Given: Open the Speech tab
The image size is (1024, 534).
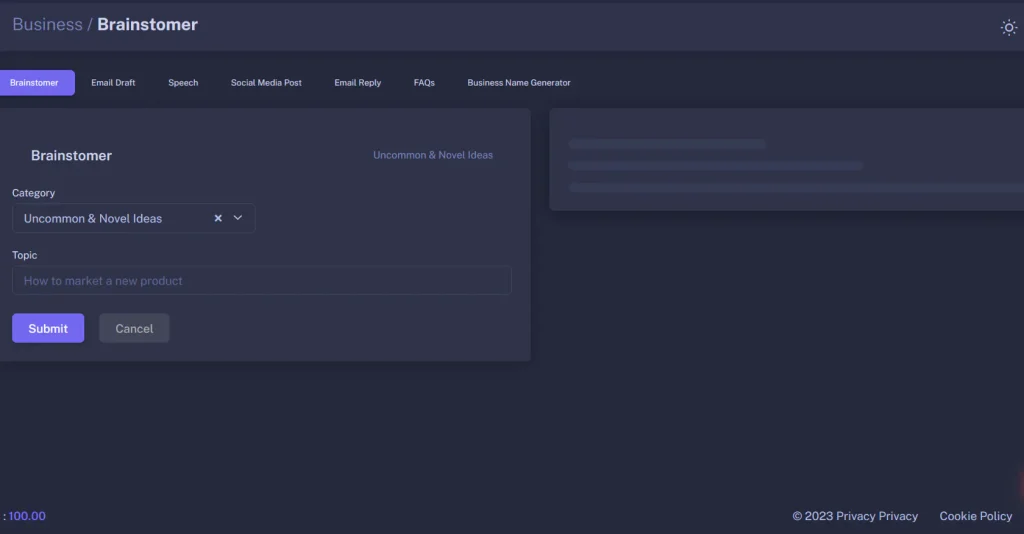Looking at the screenshot, I should [x=183, y=83].
